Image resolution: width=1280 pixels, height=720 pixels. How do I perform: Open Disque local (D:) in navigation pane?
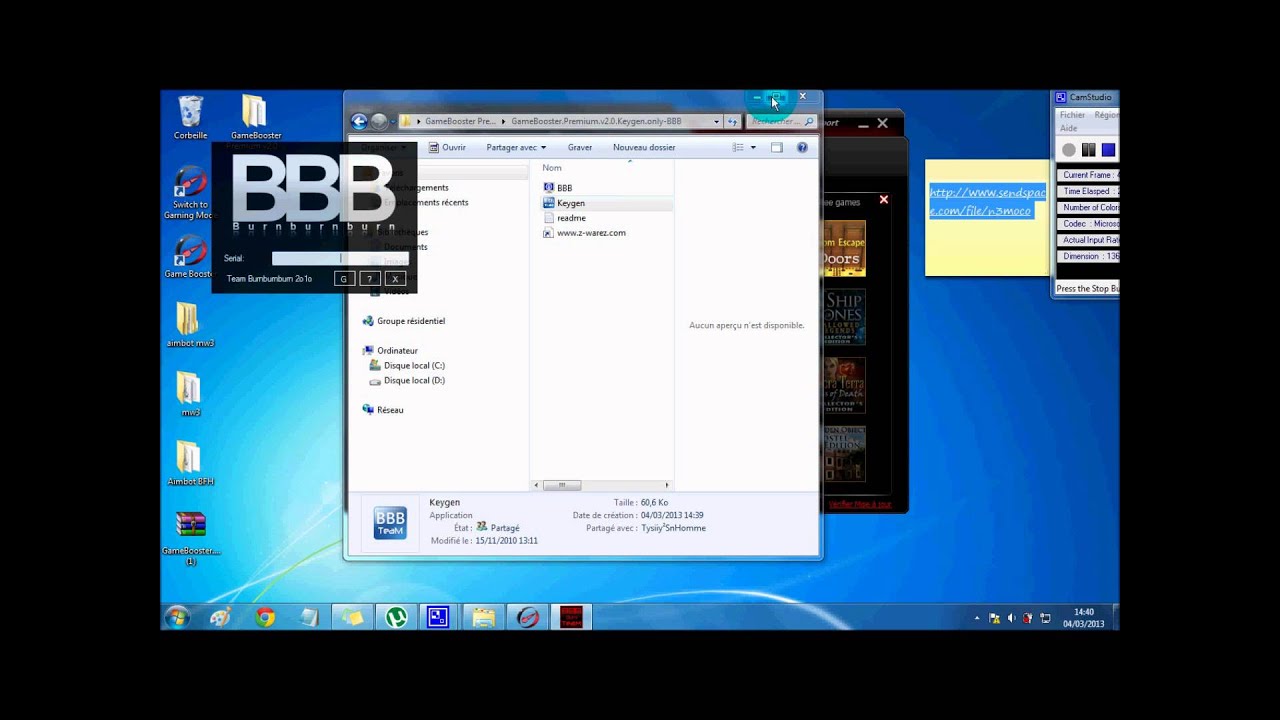(407, 381)
